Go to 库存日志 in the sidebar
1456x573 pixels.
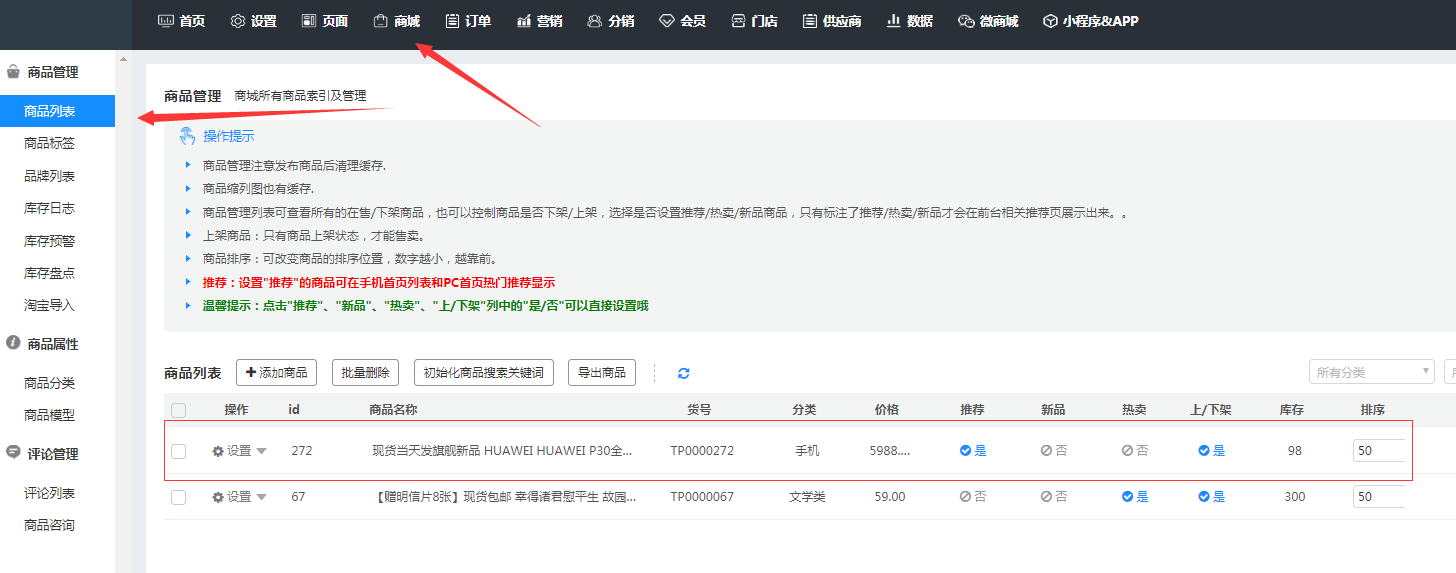pyautogui.click(x=49, y=208)
